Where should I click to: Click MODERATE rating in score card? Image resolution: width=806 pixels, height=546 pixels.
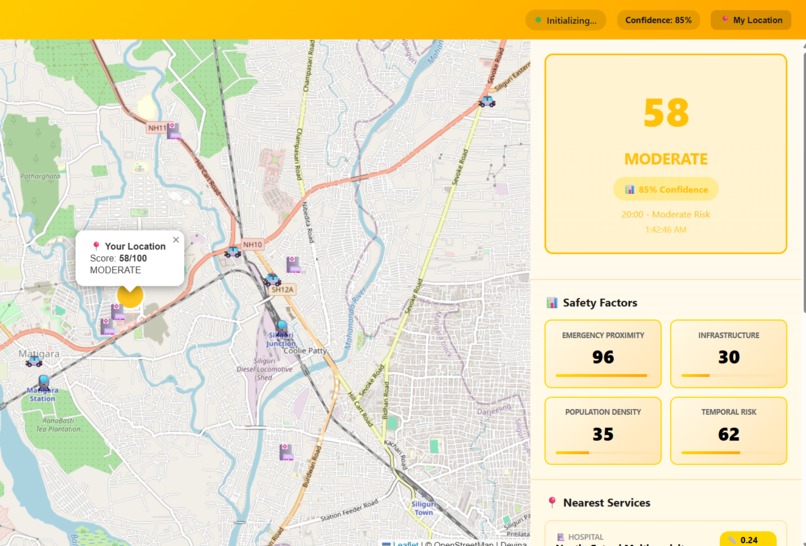(666, 159)
